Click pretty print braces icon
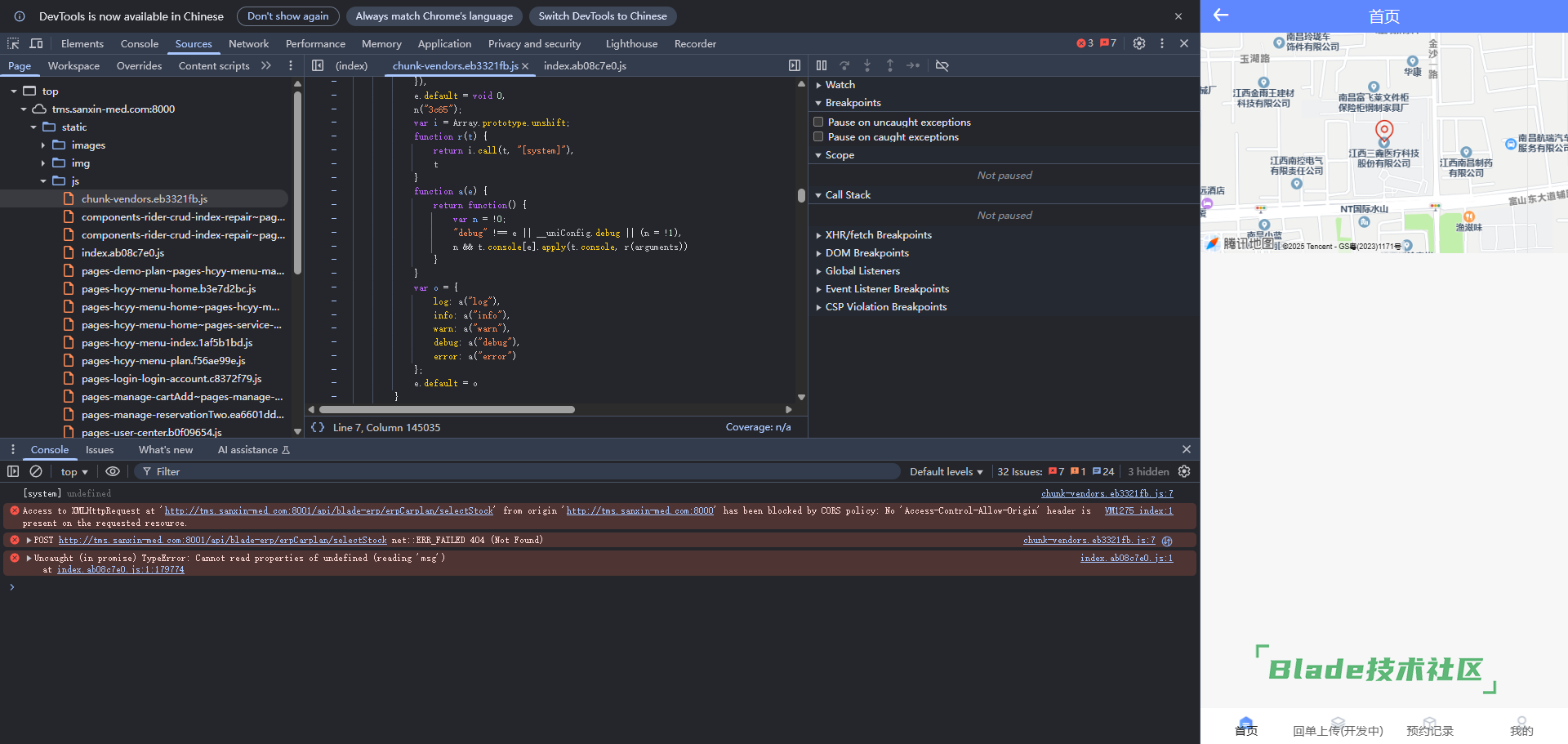The height and width of the screenshot is (744, 1568). [x=318, y=427]
